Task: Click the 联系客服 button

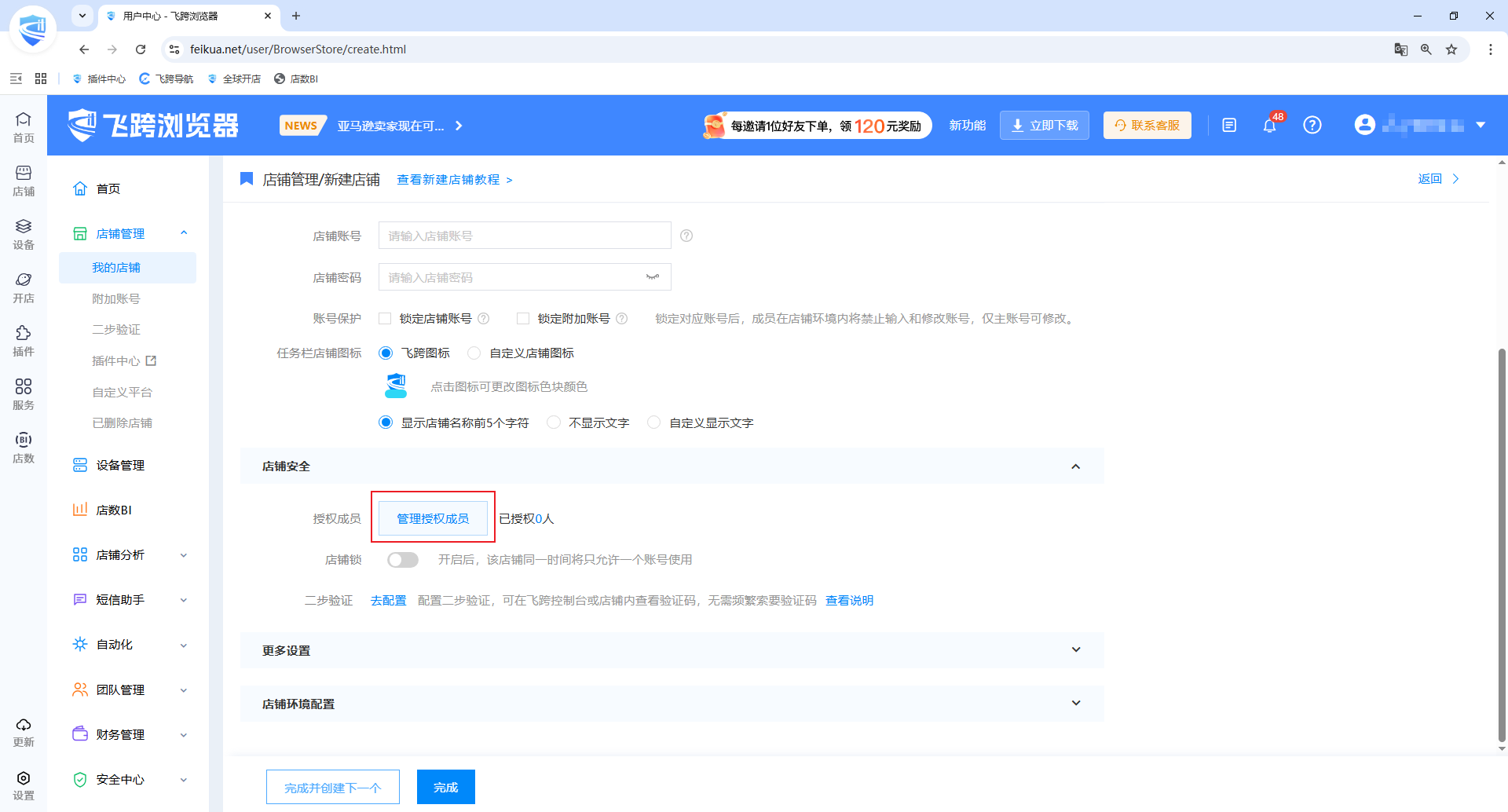Action: pos(1147,125)
